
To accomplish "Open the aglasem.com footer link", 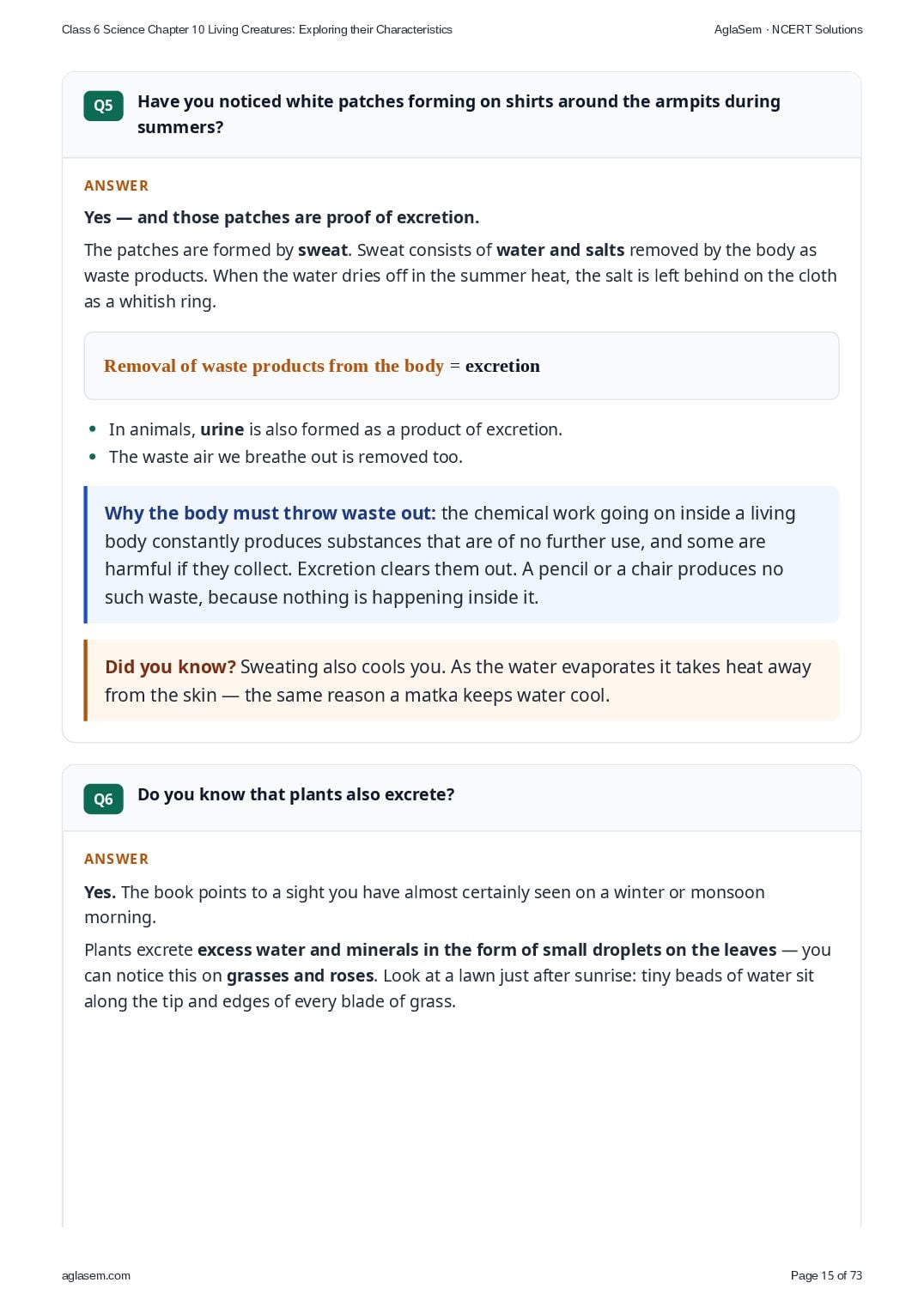I will [96, 1275].
